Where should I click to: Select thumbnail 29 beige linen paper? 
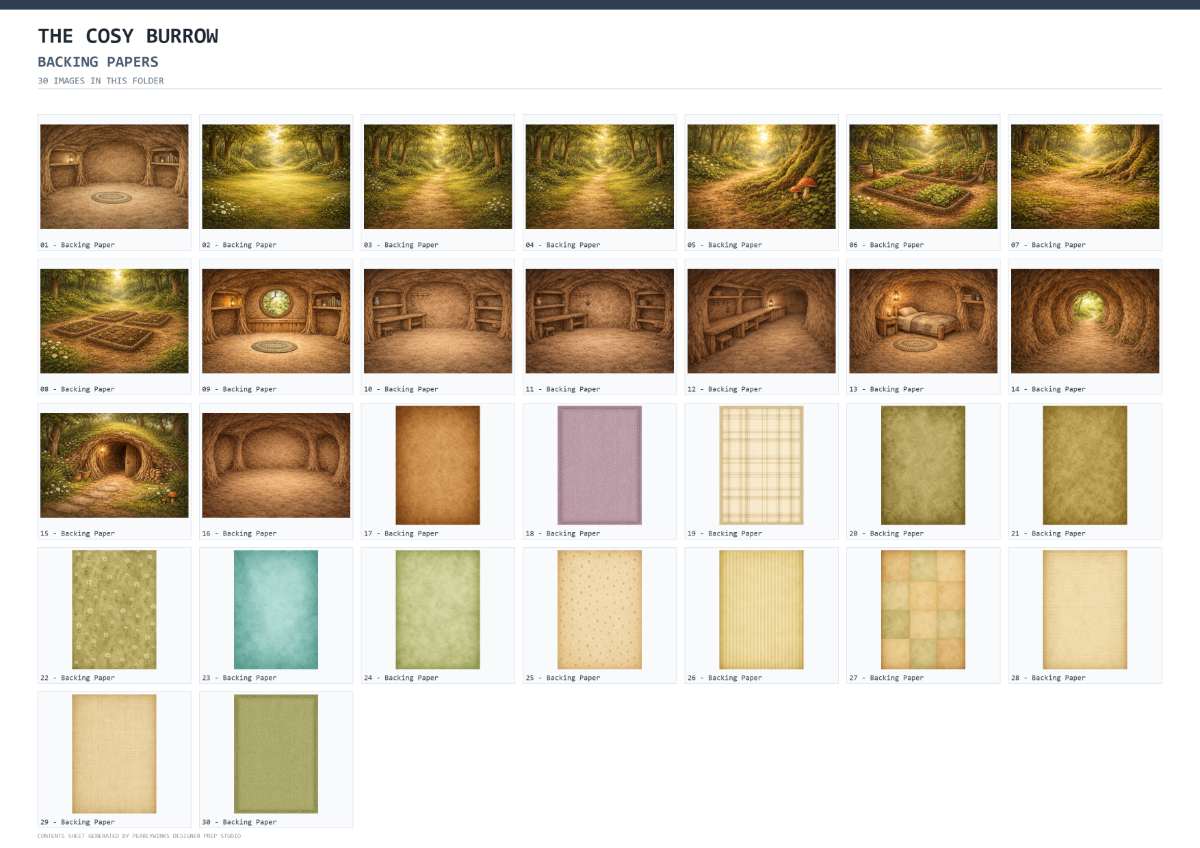point(114,754)
